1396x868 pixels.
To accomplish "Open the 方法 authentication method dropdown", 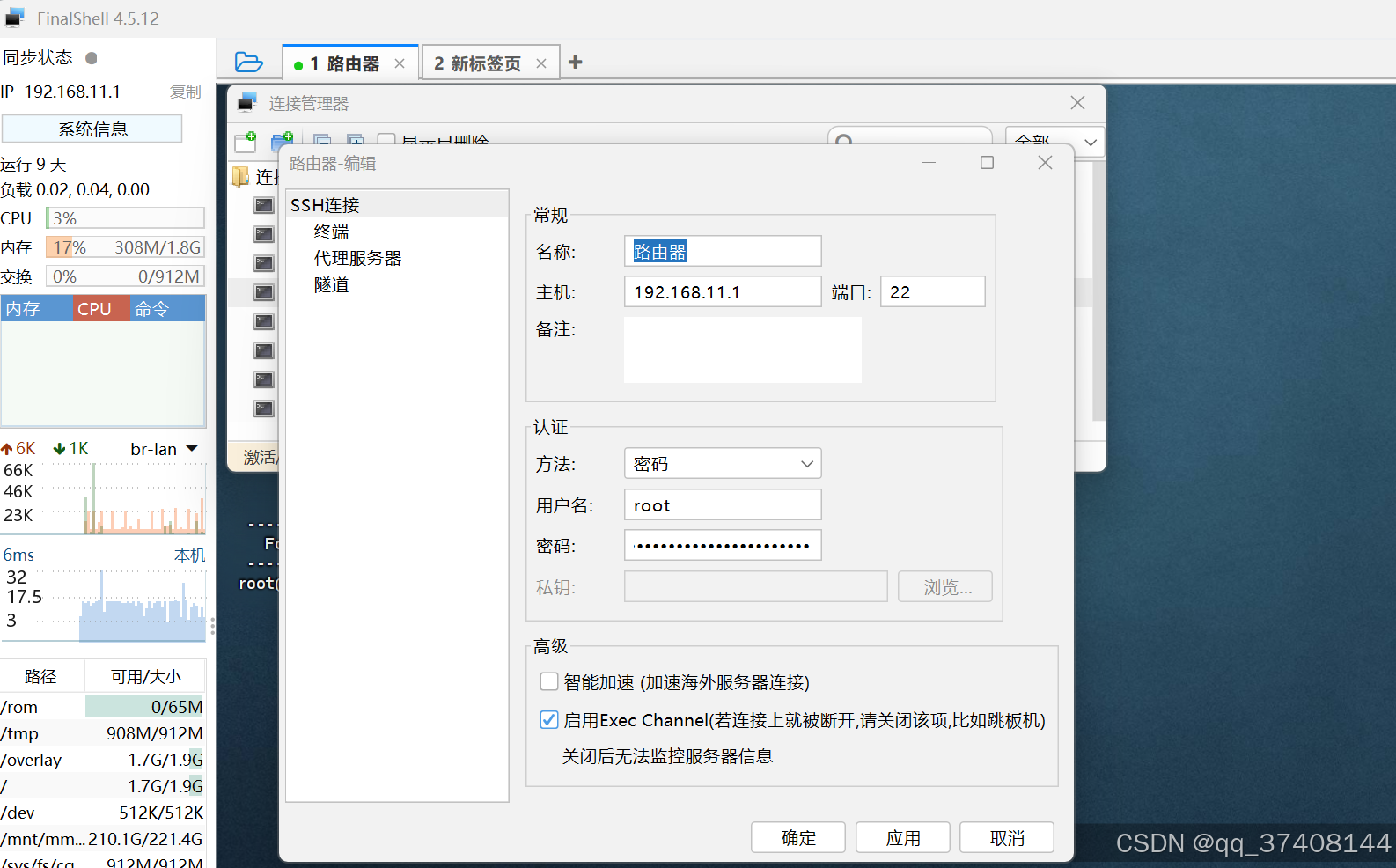I will point(723,463).
